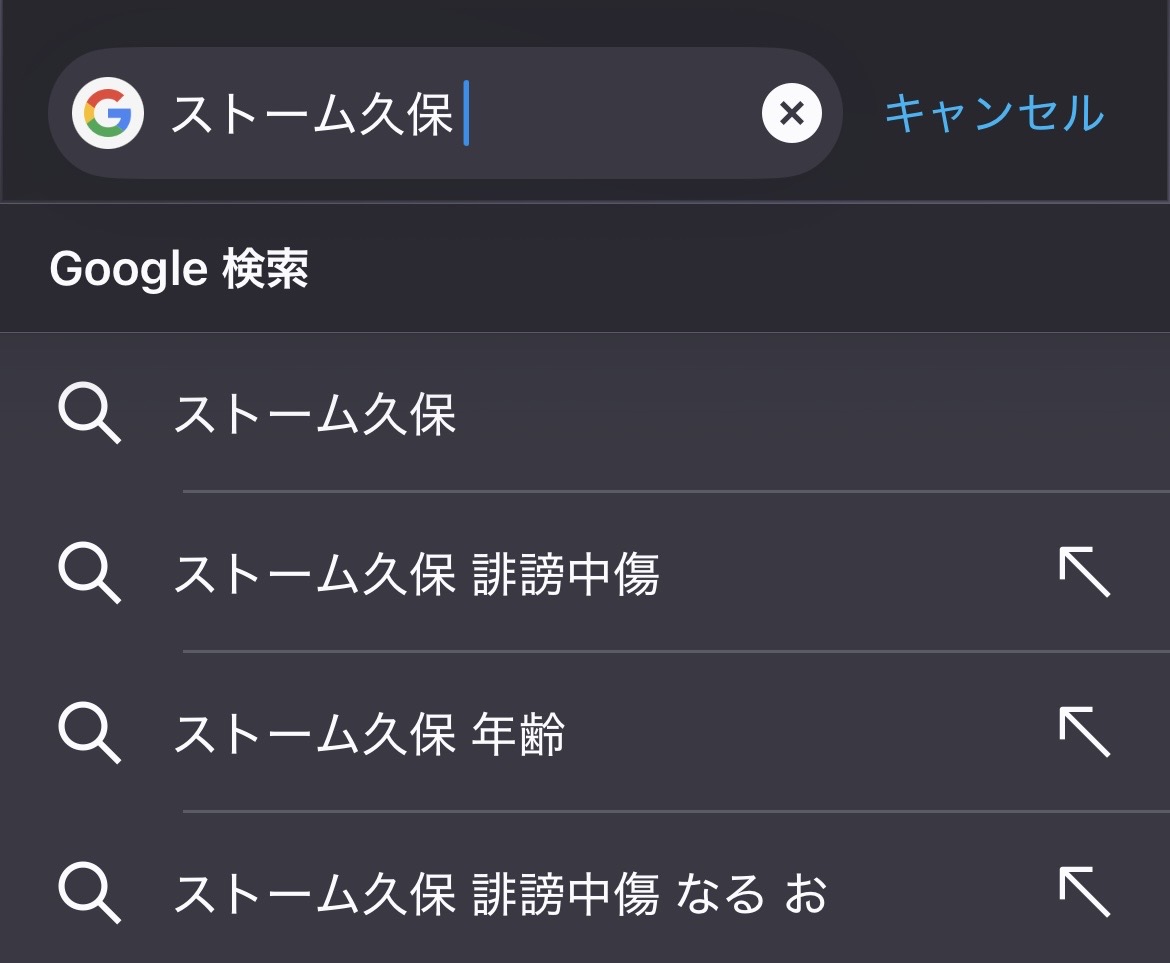The height and width of the screenshot is (963, 1170).
Task: Select the suggestion ストーム久保 誹謗中傷
Action: click(416, 575)
